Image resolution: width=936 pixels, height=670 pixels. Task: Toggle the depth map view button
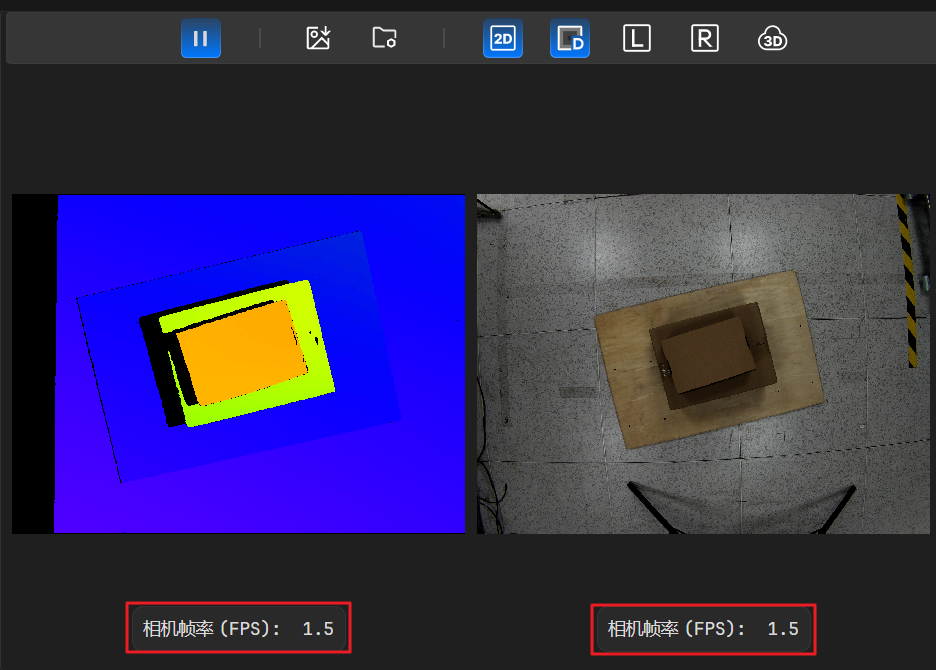[x=570, y=39]
